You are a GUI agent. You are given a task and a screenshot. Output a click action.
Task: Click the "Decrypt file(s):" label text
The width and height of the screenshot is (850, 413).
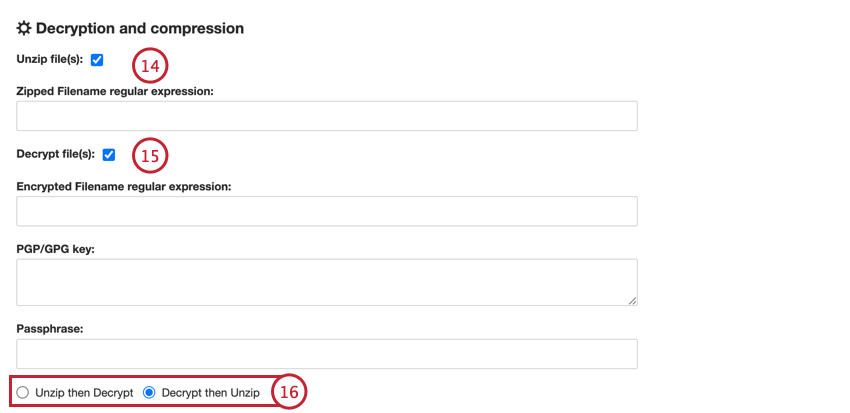tap(56, 154)
